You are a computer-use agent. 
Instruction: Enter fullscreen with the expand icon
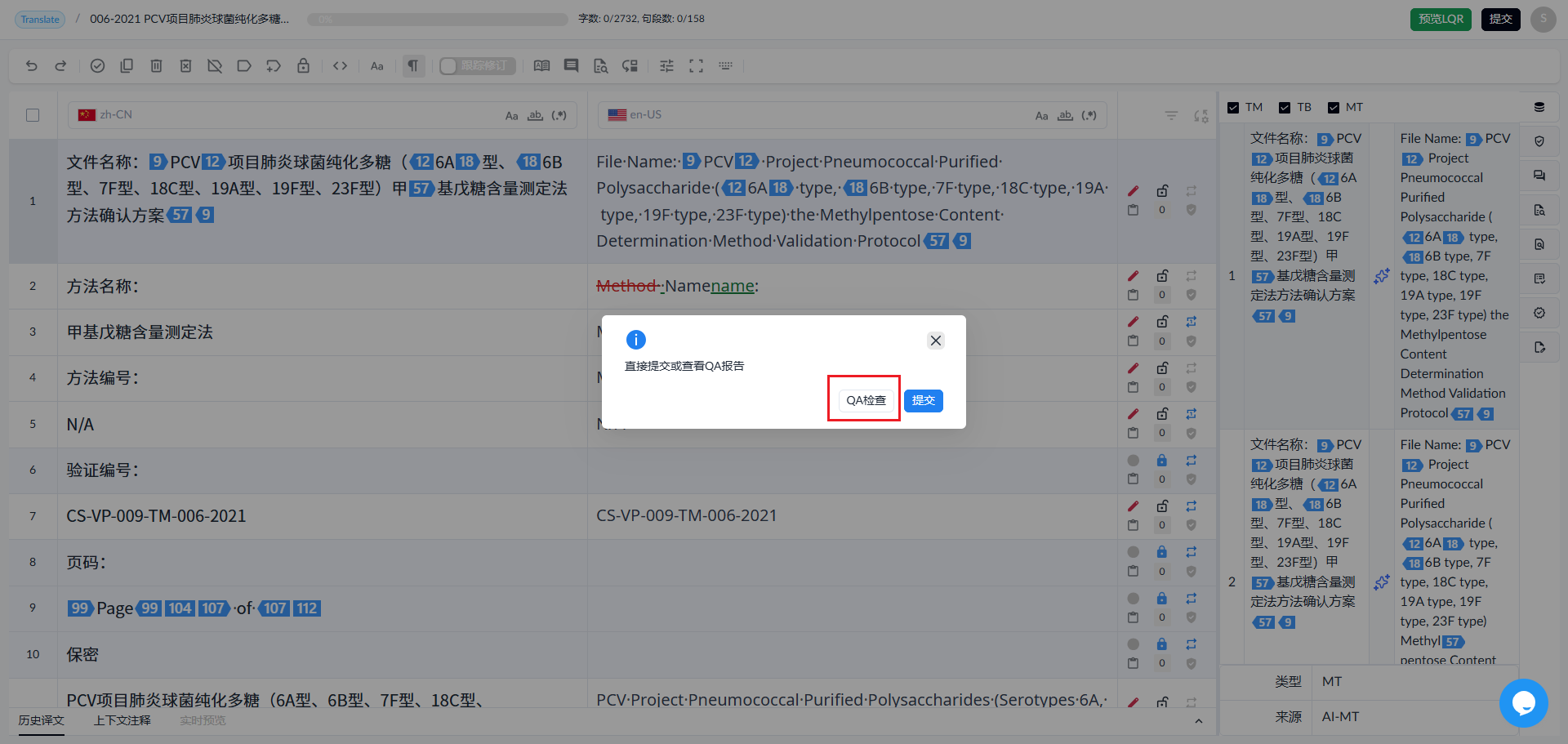pyautogui.click(x=696, y=66)
